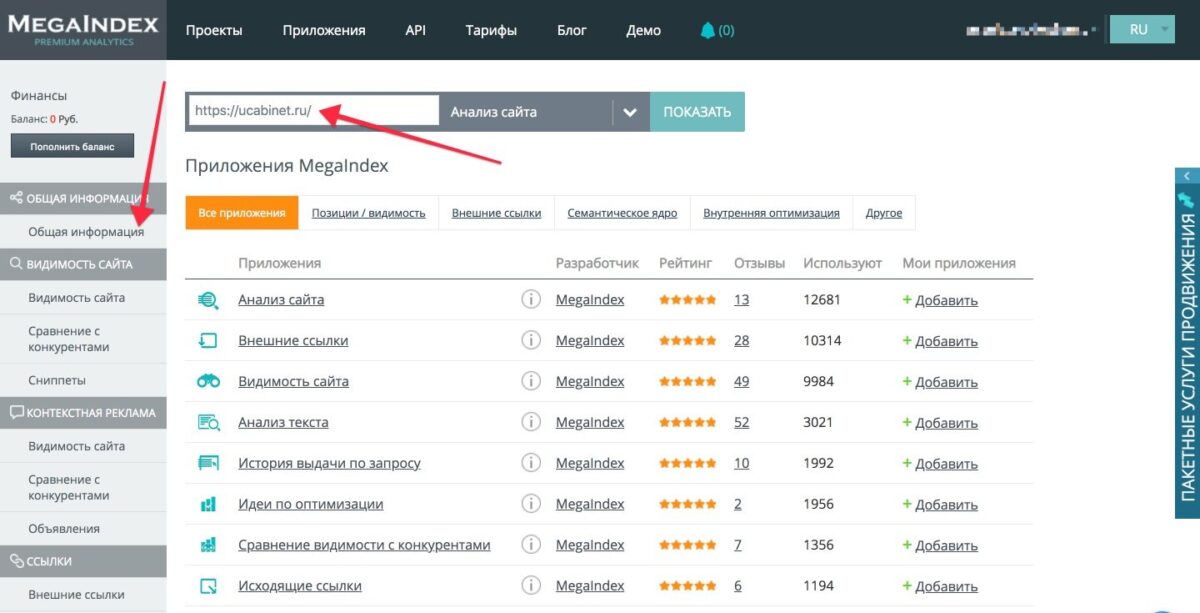This screenshot has height=613, width=1200.
Task: Add Анализ сайта to my apps
Action: point(940,300)
